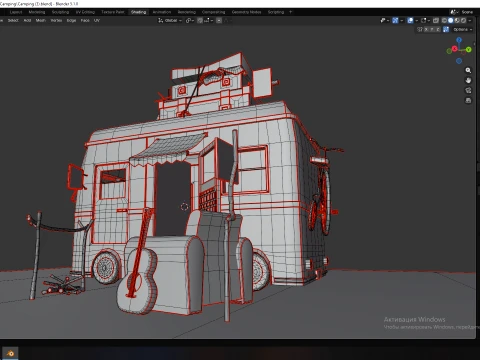Image resolution: width=480 pixels, height=360 pixels.
Task: Open the UV Editing workspace tab
Action: [85, 12]
